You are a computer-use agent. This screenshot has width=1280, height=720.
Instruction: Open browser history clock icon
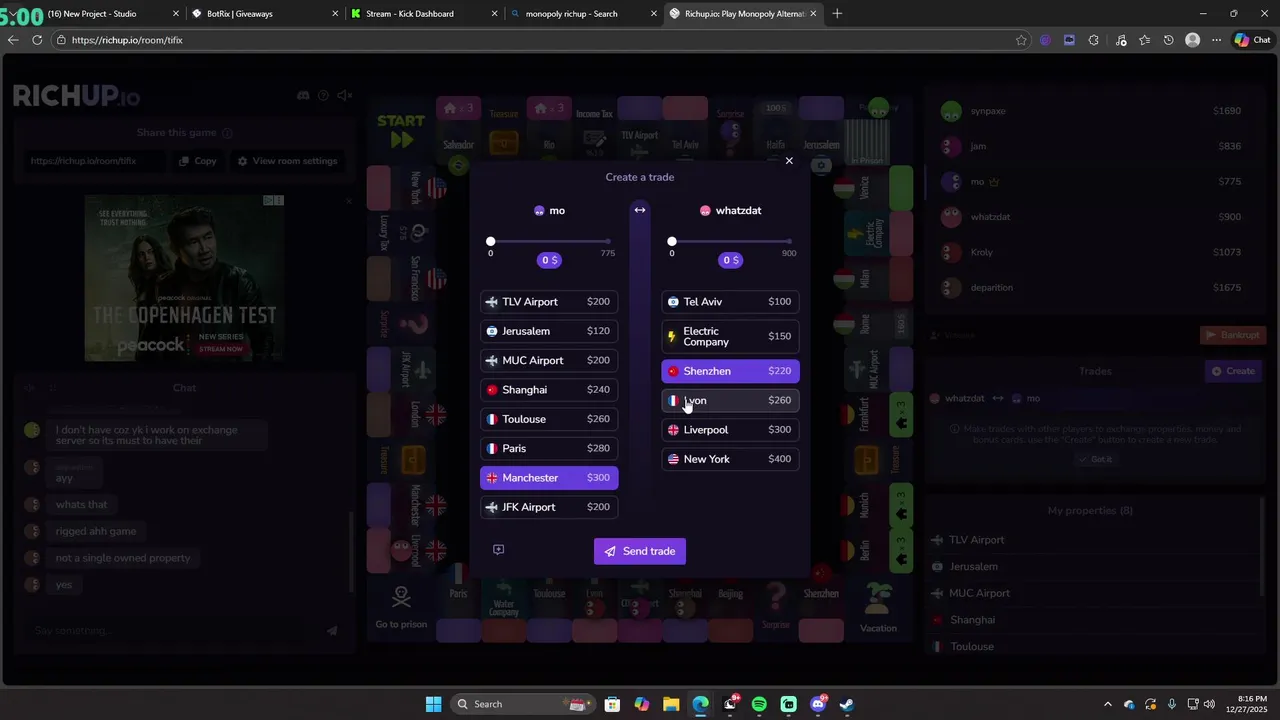click(1168, 40)
